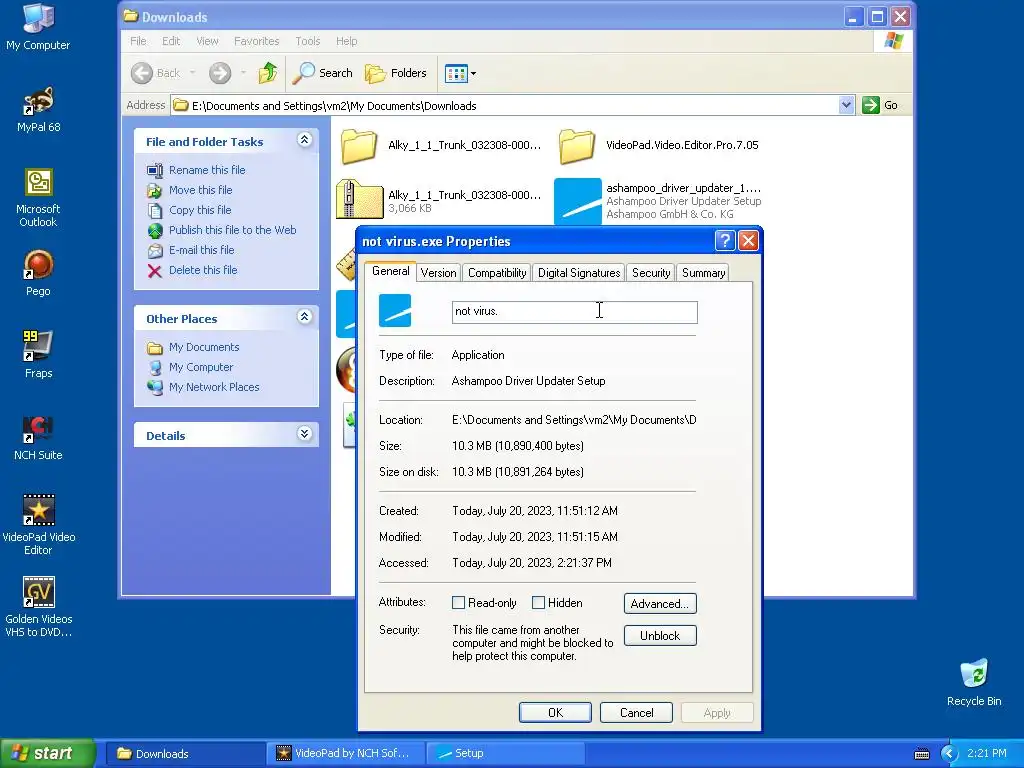Go up one folder level
Viewport: 1024px width, 768px height.
pyautogui.click(x=267, y=73)
